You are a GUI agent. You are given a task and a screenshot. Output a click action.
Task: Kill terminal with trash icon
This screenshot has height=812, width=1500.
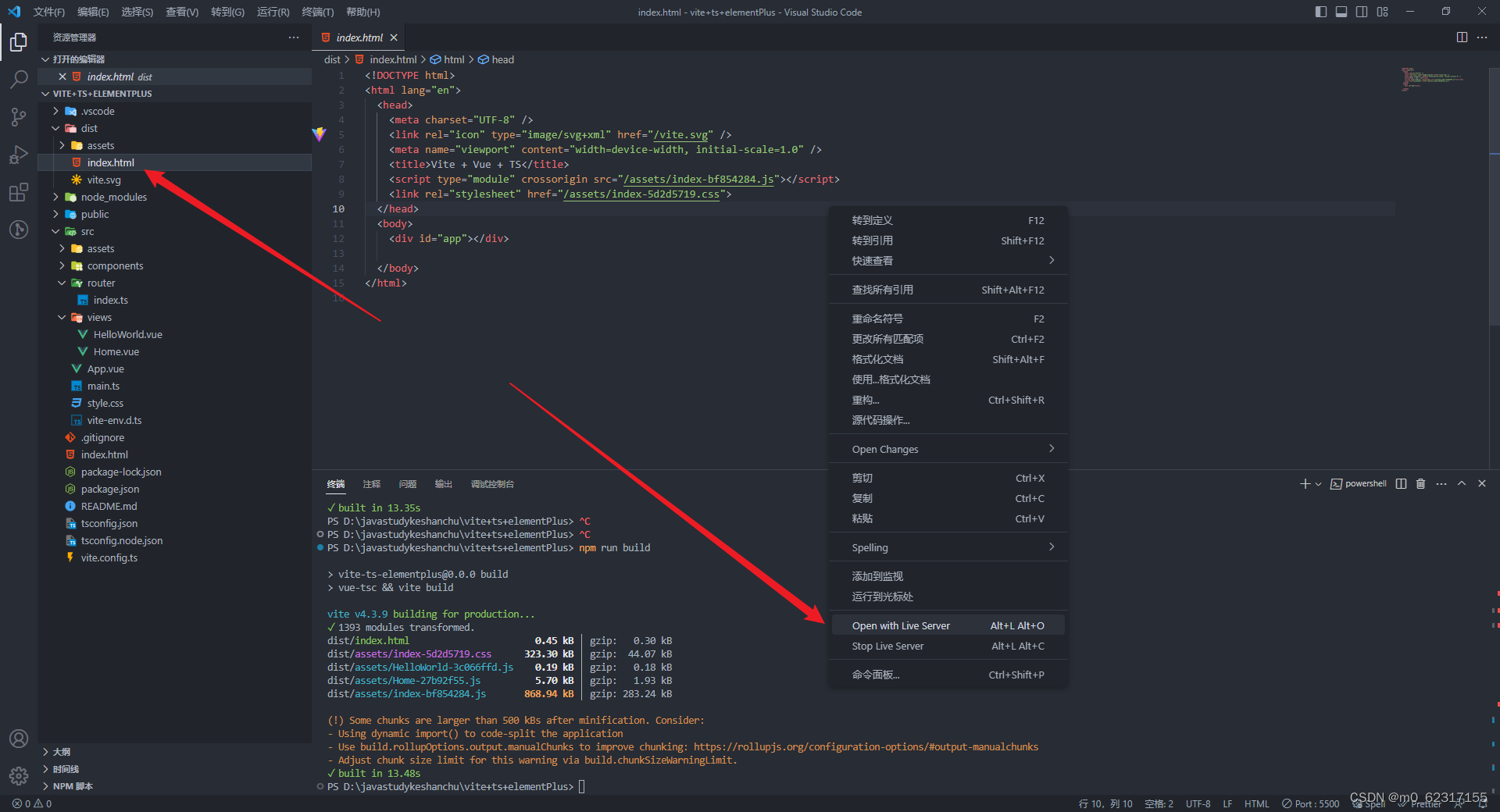(x=1420, y=484)
